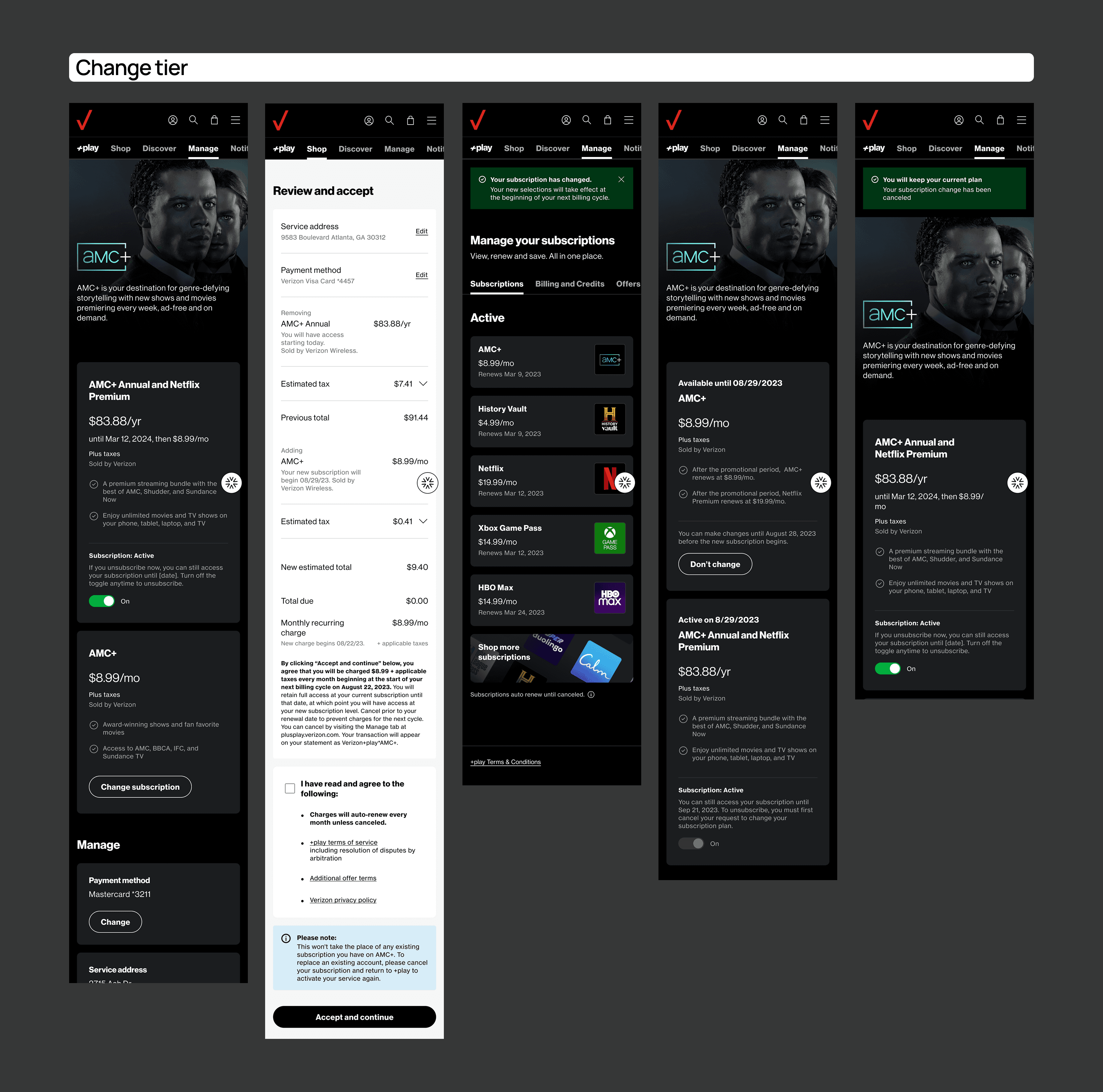The width and height of the screenshot is (1103, 1092).
Task: Click the Xbox Game Pass logo icon
Action: click(609, 538)
